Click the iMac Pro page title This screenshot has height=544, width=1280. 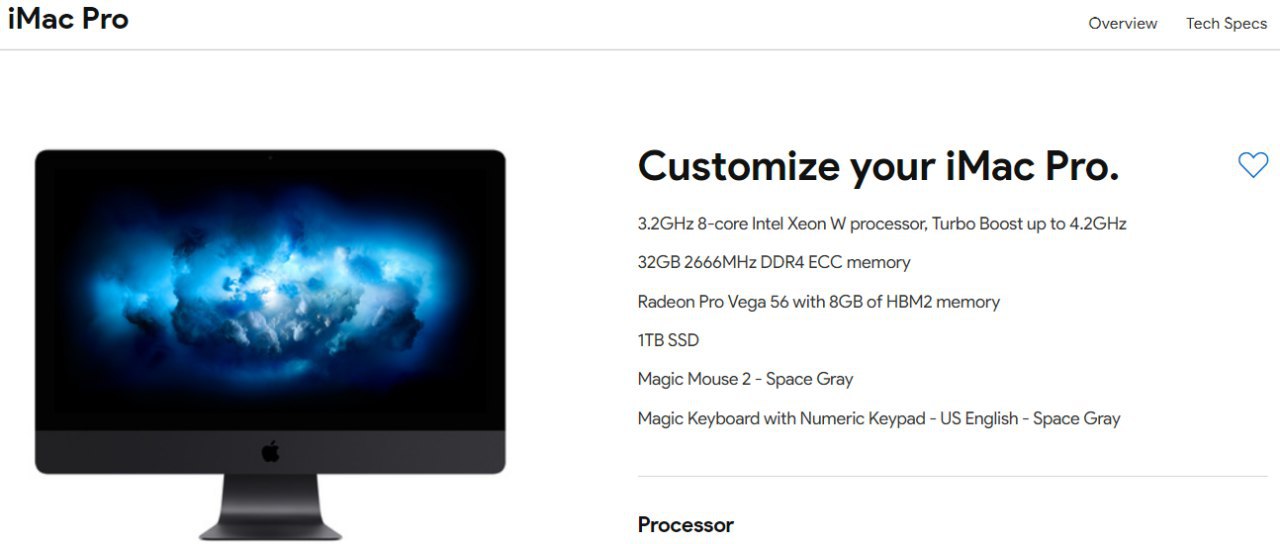(x=68, y=19)
